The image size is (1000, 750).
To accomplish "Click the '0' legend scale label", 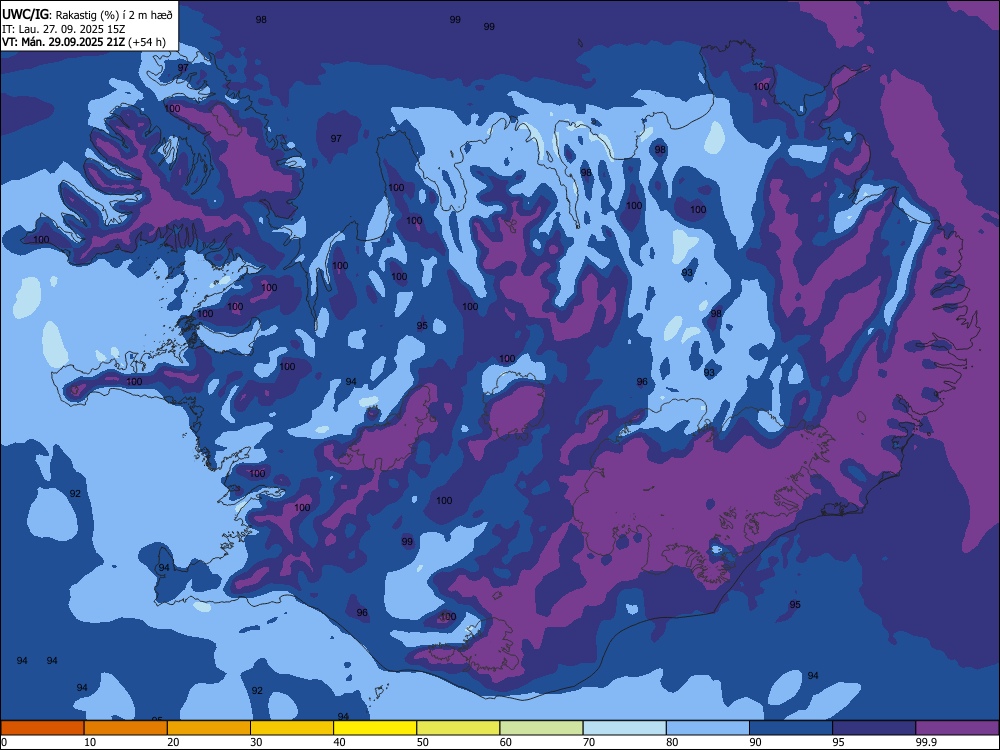I will click(x=4, y=742).
